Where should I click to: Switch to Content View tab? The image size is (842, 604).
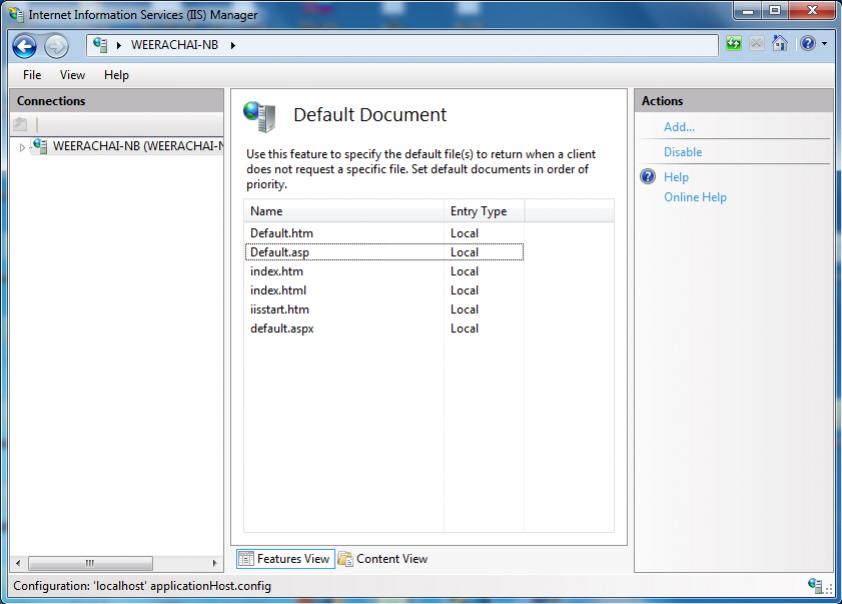(x=383, y=559)
